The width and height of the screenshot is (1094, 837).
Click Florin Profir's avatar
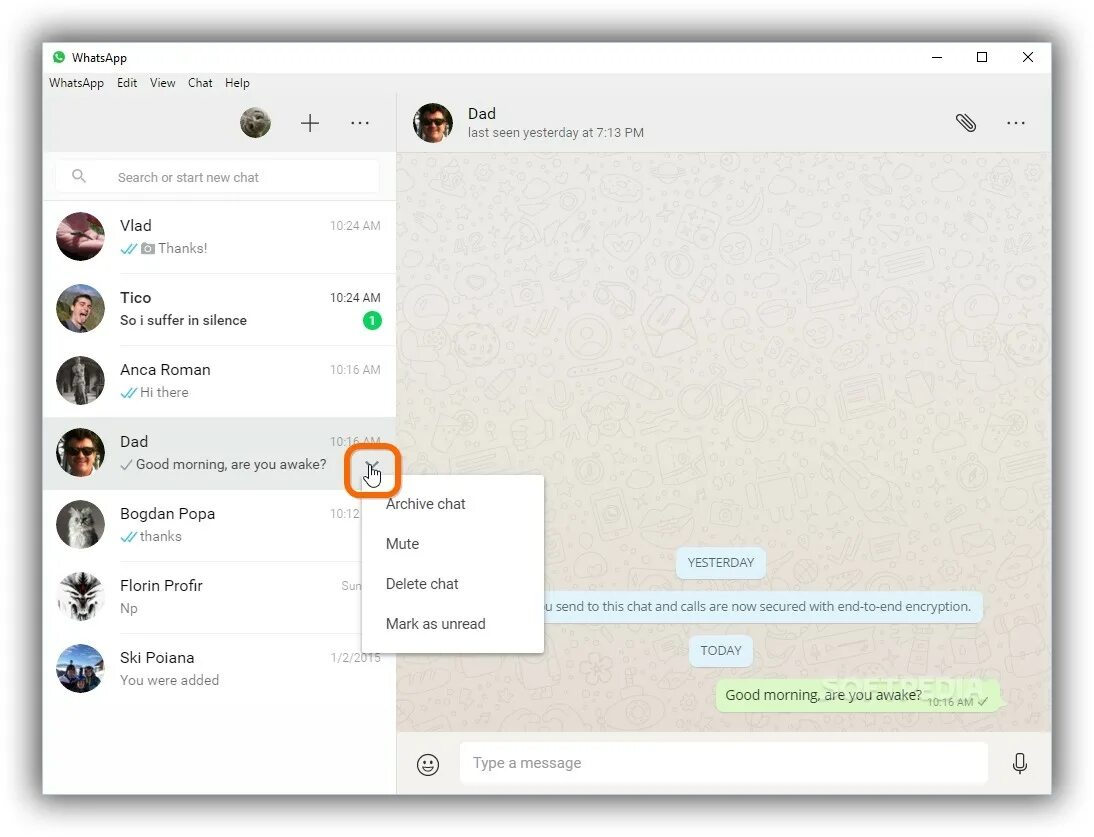80,596
